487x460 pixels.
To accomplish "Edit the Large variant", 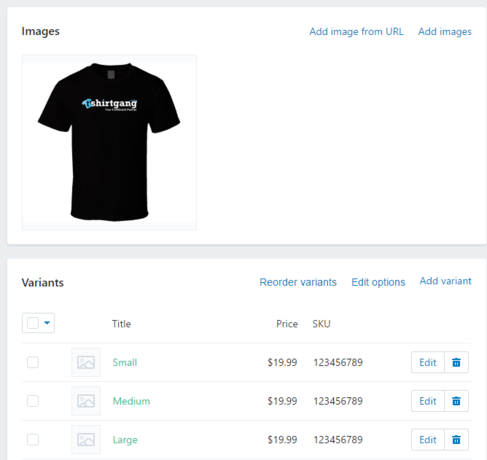I will point(428,440).
